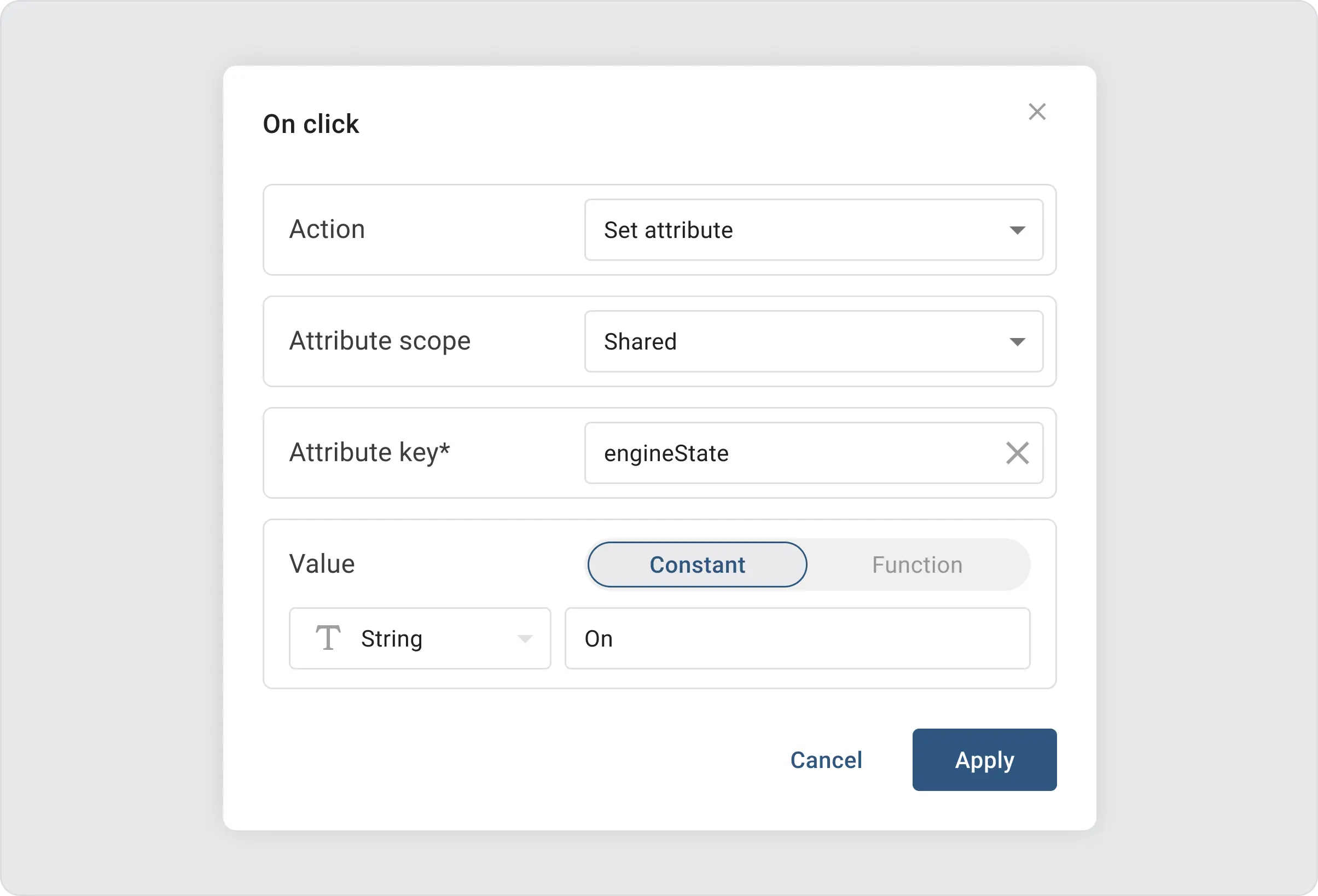Screen dimensions: 1318x896
Task: Click the T text type indicator
Action: [328, 638]
